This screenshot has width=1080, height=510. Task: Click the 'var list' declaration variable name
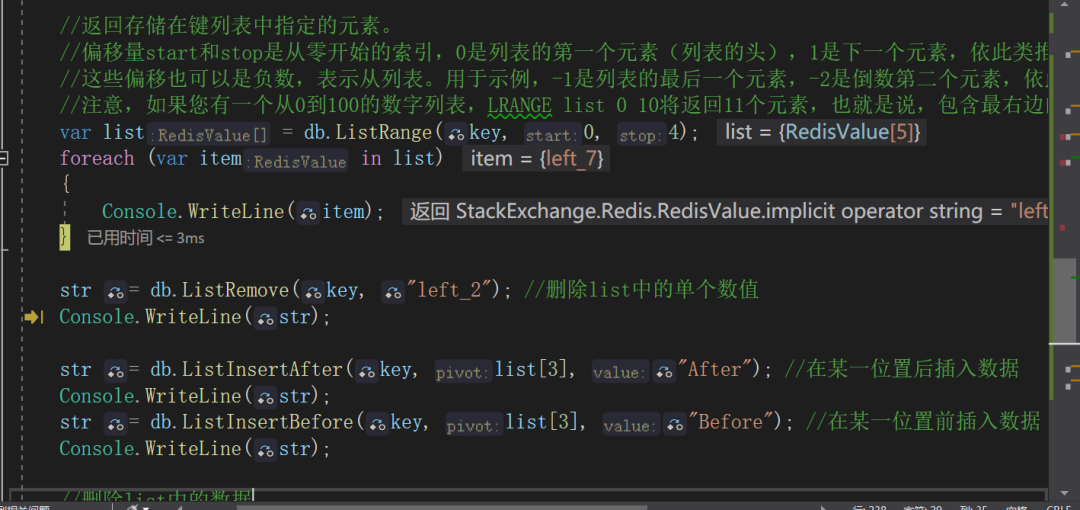click(x=124, y=132)
